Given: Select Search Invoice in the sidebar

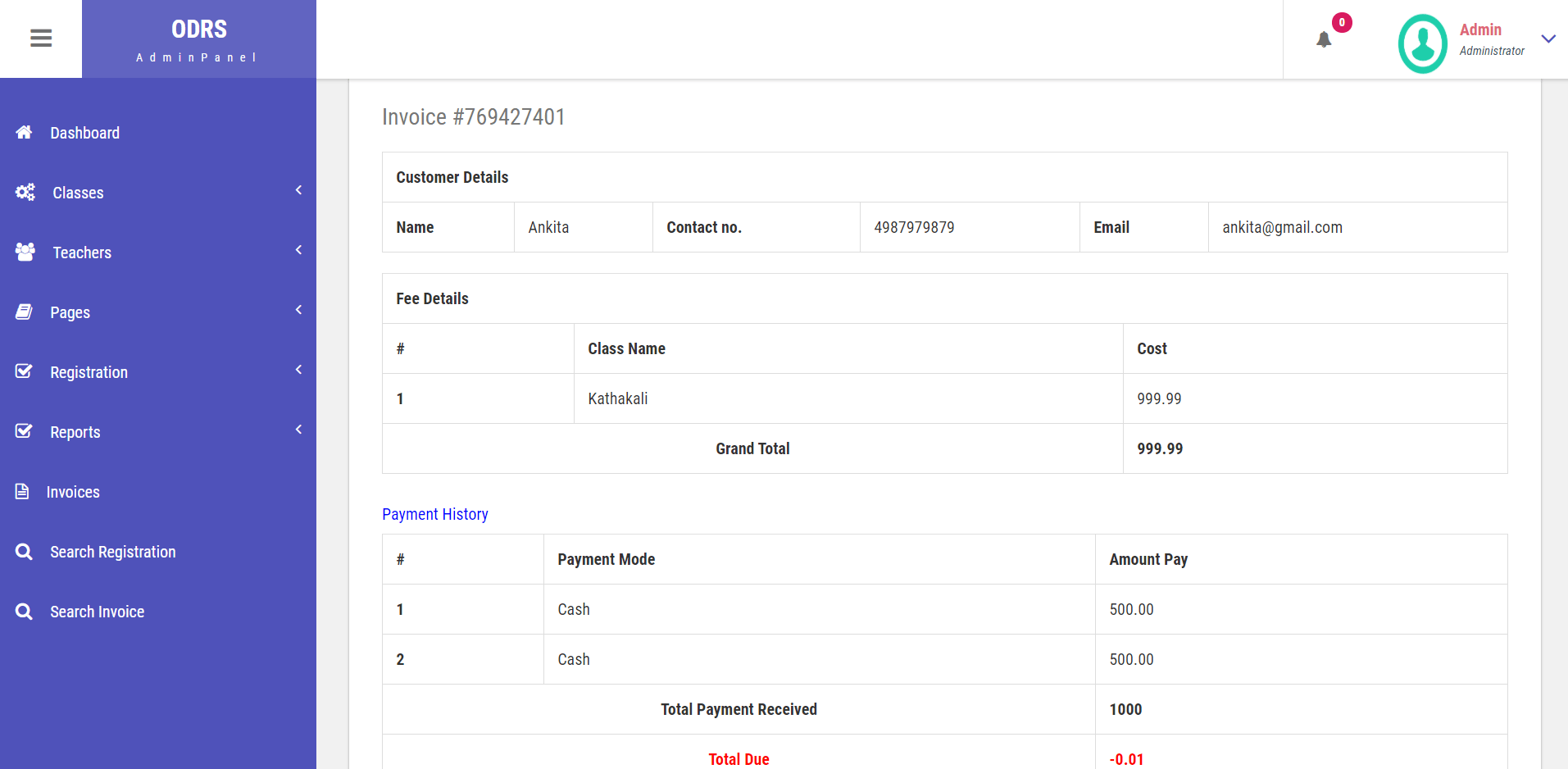Looking at the screenshot, I should coord(96,611).
